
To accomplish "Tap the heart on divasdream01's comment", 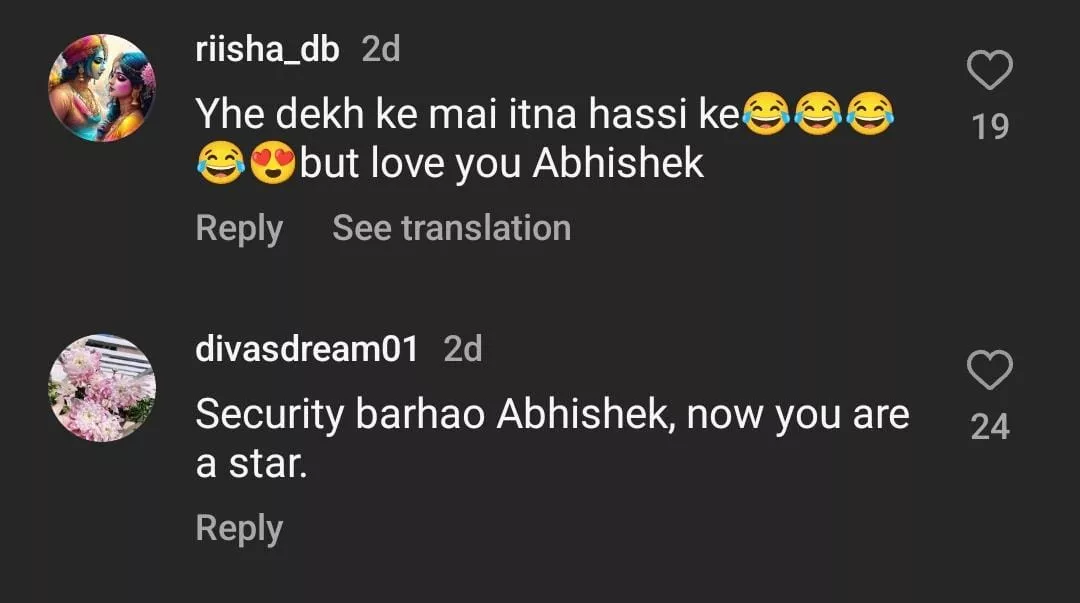I will tap(990, 372).
